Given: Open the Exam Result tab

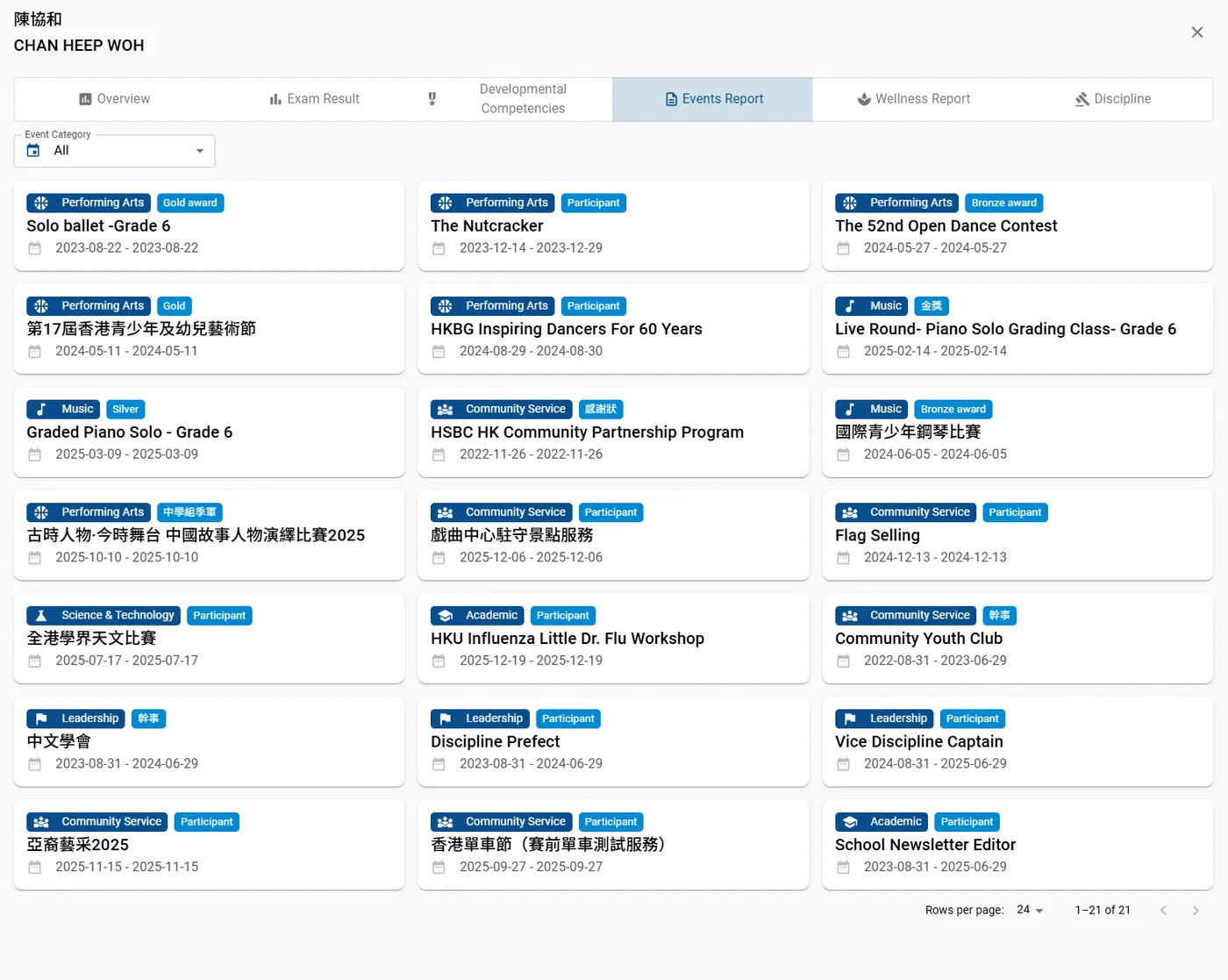Looking at the screenshot, I should coord(314,99).
